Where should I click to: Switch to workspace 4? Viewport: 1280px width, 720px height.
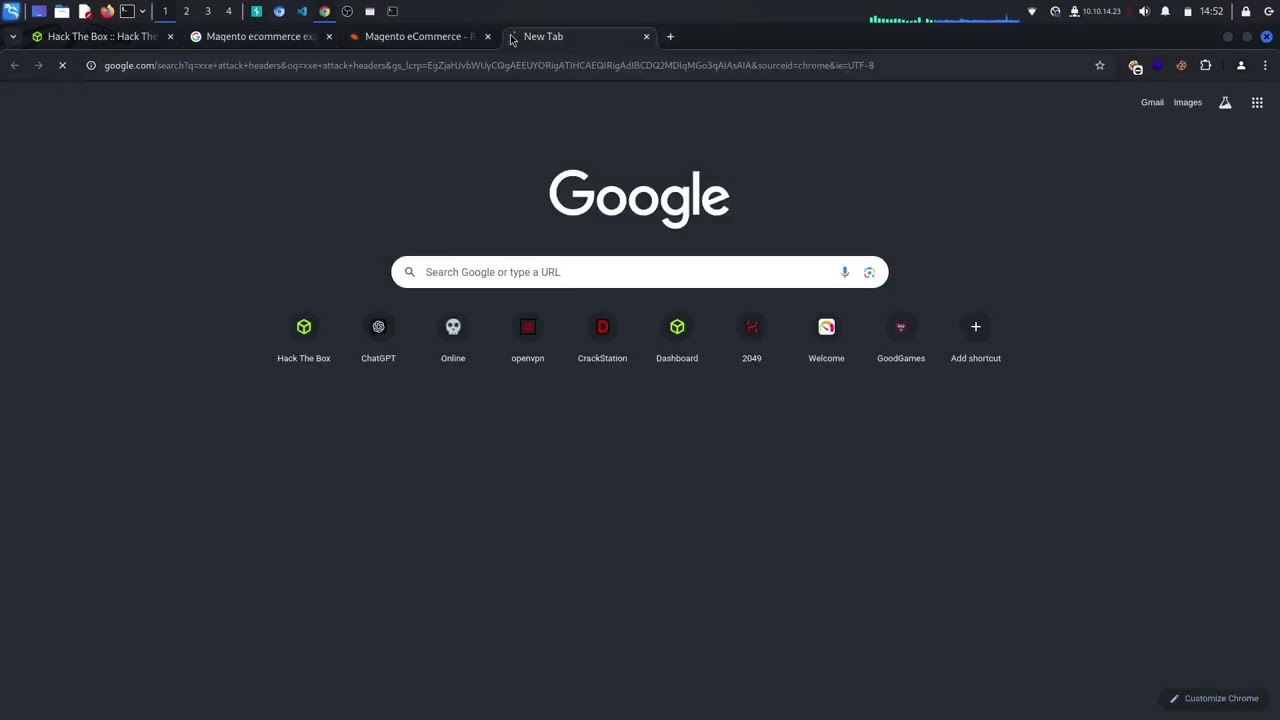229,11
